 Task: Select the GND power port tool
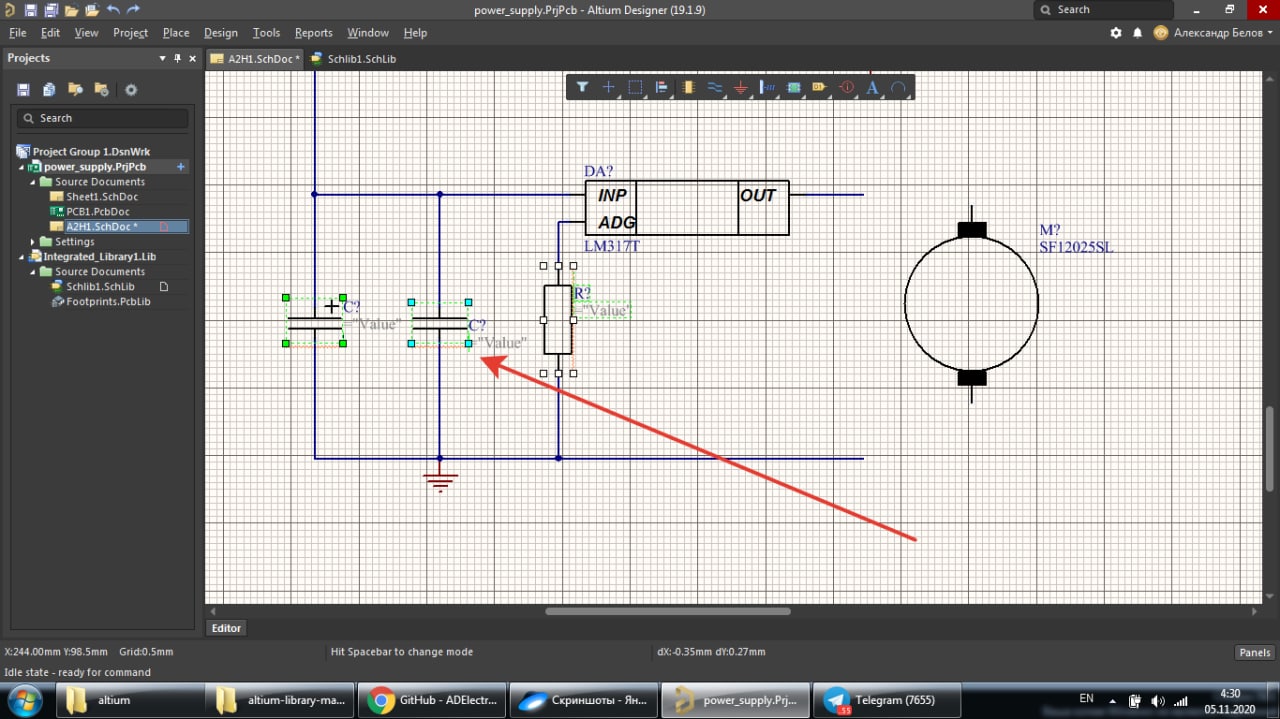click(741, 88)
